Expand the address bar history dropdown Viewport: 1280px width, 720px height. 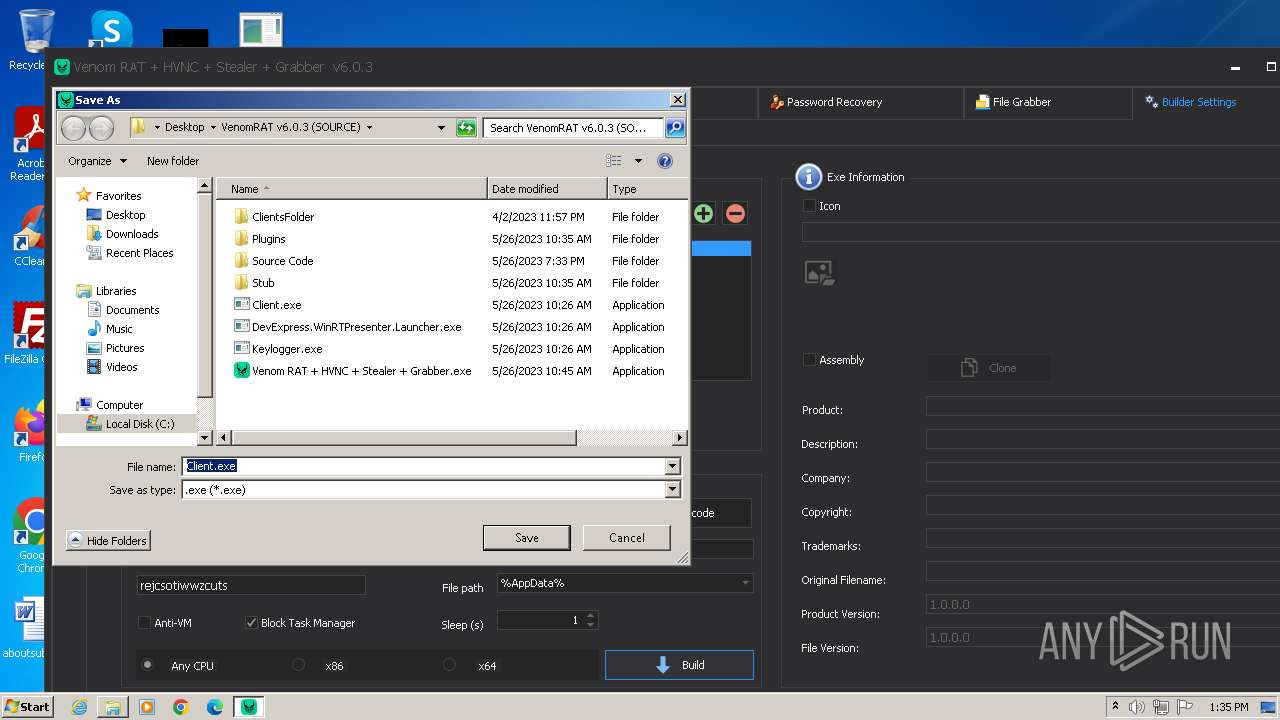click(441, 128)
